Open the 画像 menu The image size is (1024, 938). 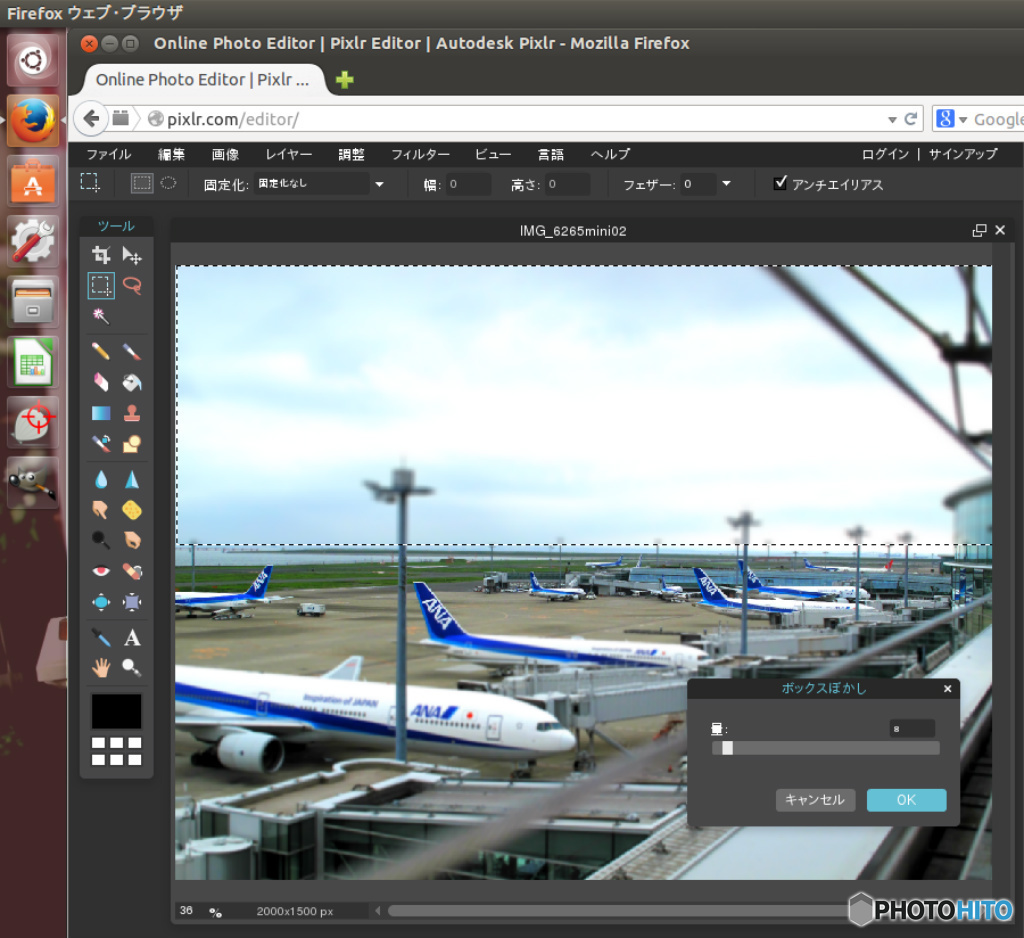point(225,154)
